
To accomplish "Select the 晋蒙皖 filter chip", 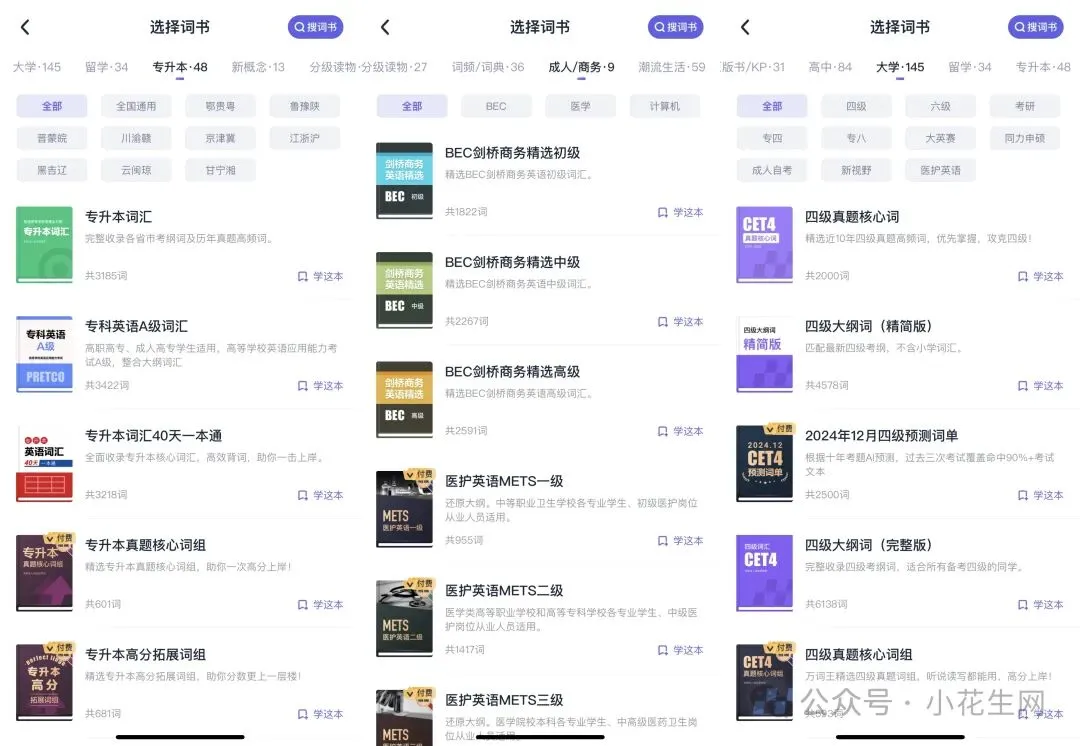I will 52,138.
